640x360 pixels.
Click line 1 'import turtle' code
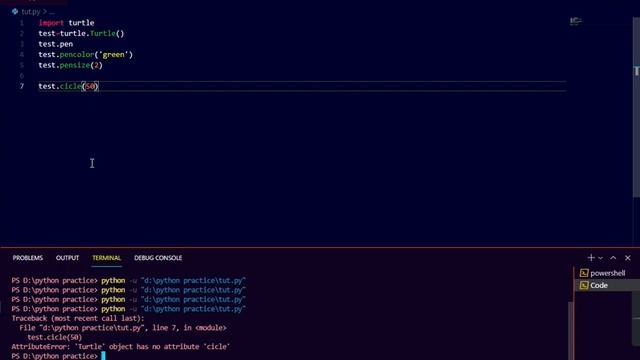tap(67, 23)
